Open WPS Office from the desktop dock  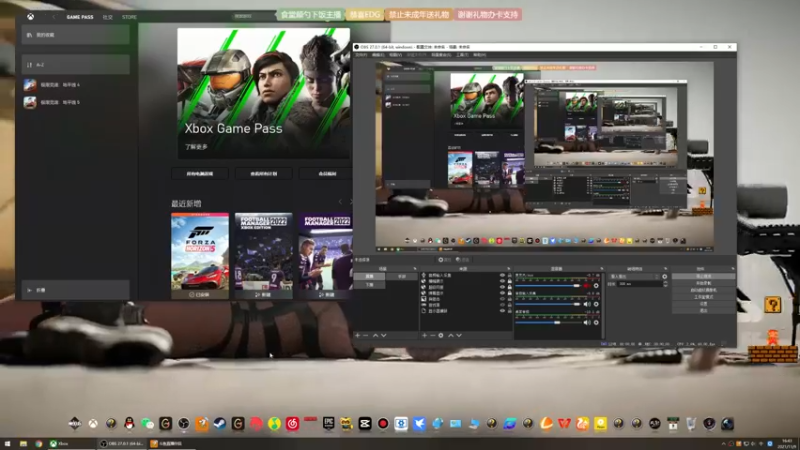[564, 423]
